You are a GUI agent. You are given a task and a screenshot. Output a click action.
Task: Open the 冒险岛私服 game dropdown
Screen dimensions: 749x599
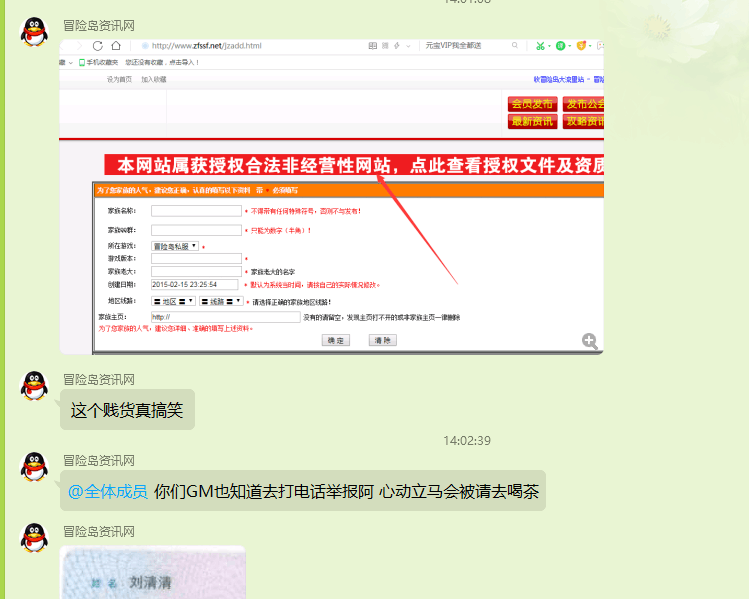[x=174, y=246]
